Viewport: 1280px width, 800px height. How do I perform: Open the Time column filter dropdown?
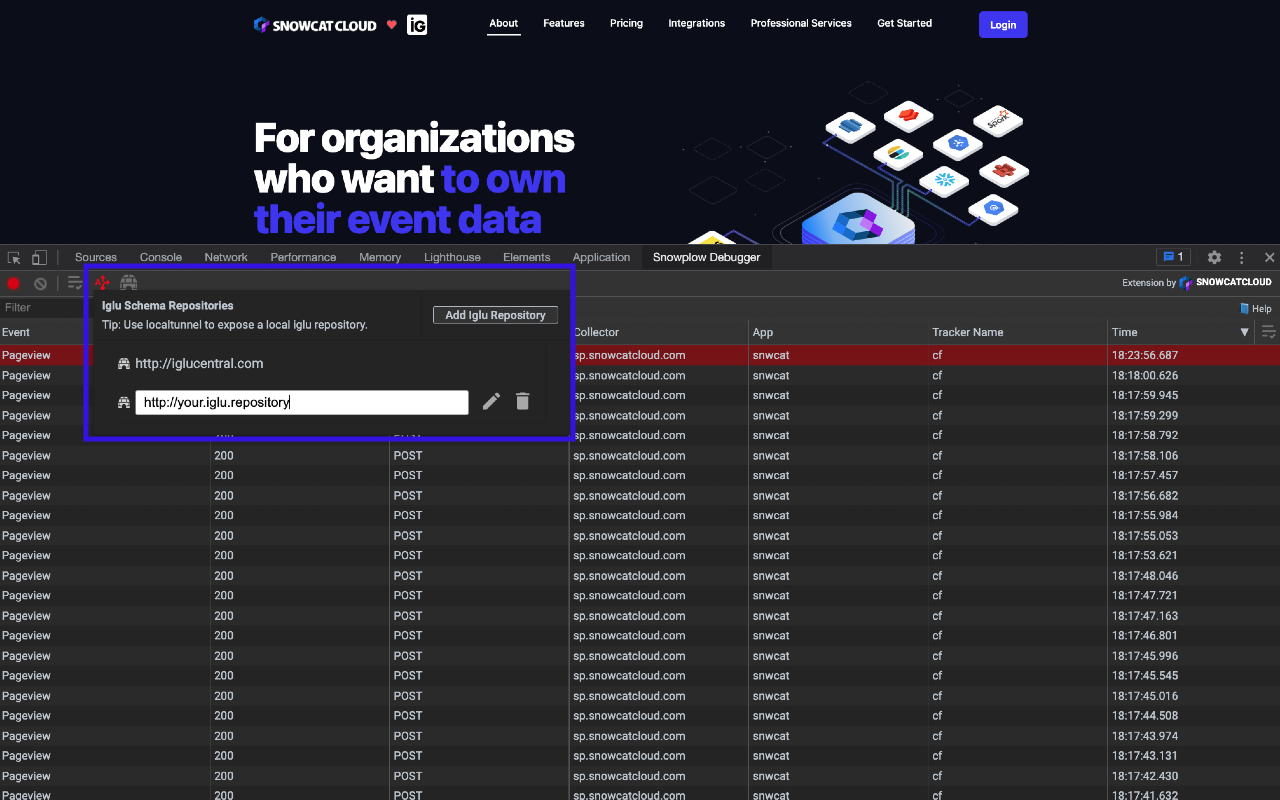click(1245, 331)
